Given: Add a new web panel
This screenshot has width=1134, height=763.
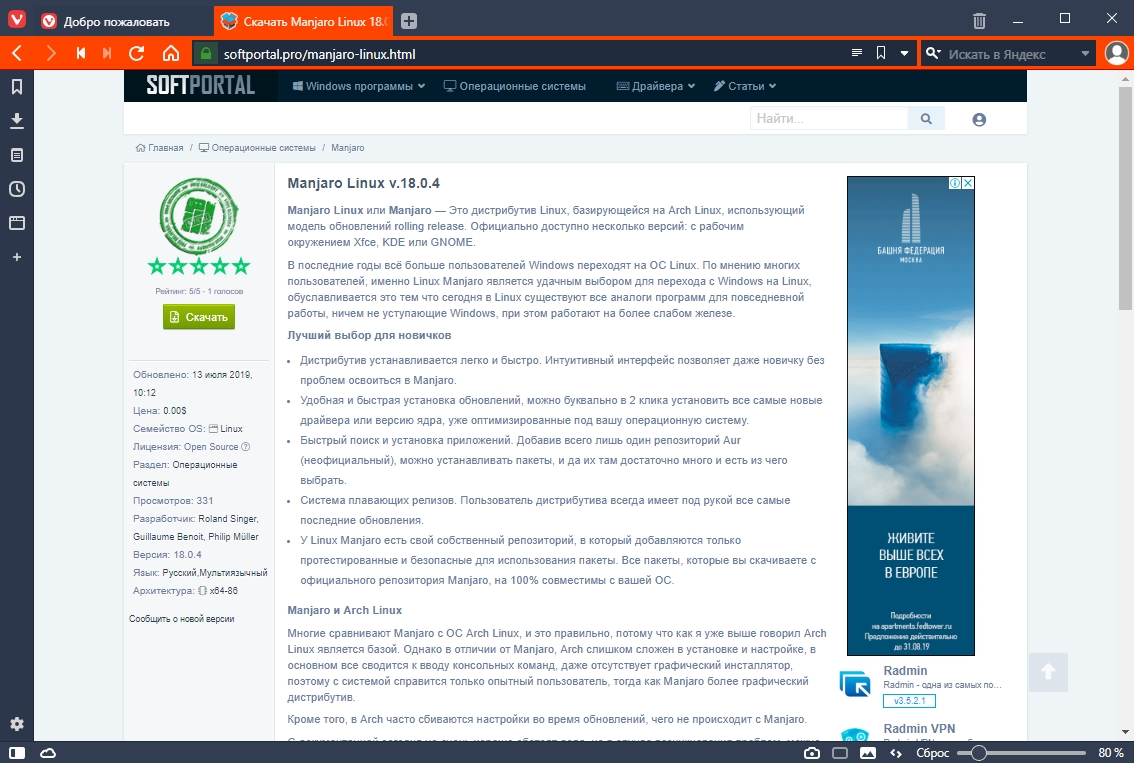Looking at the screenshot, I should (17, 257).
